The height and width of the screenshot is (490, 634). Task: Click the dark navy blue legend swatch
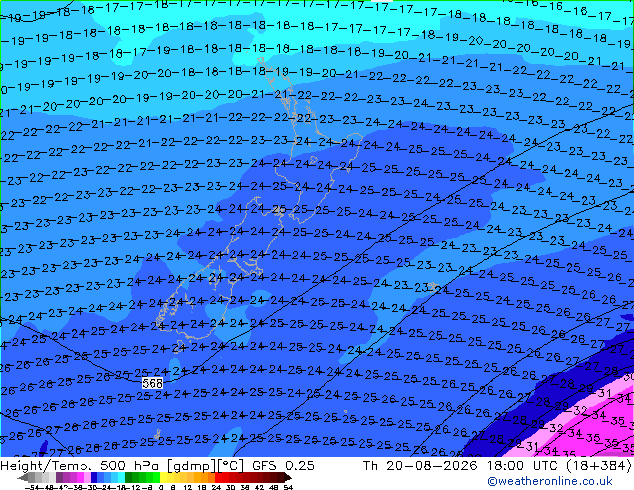click(x=94, y=478)
